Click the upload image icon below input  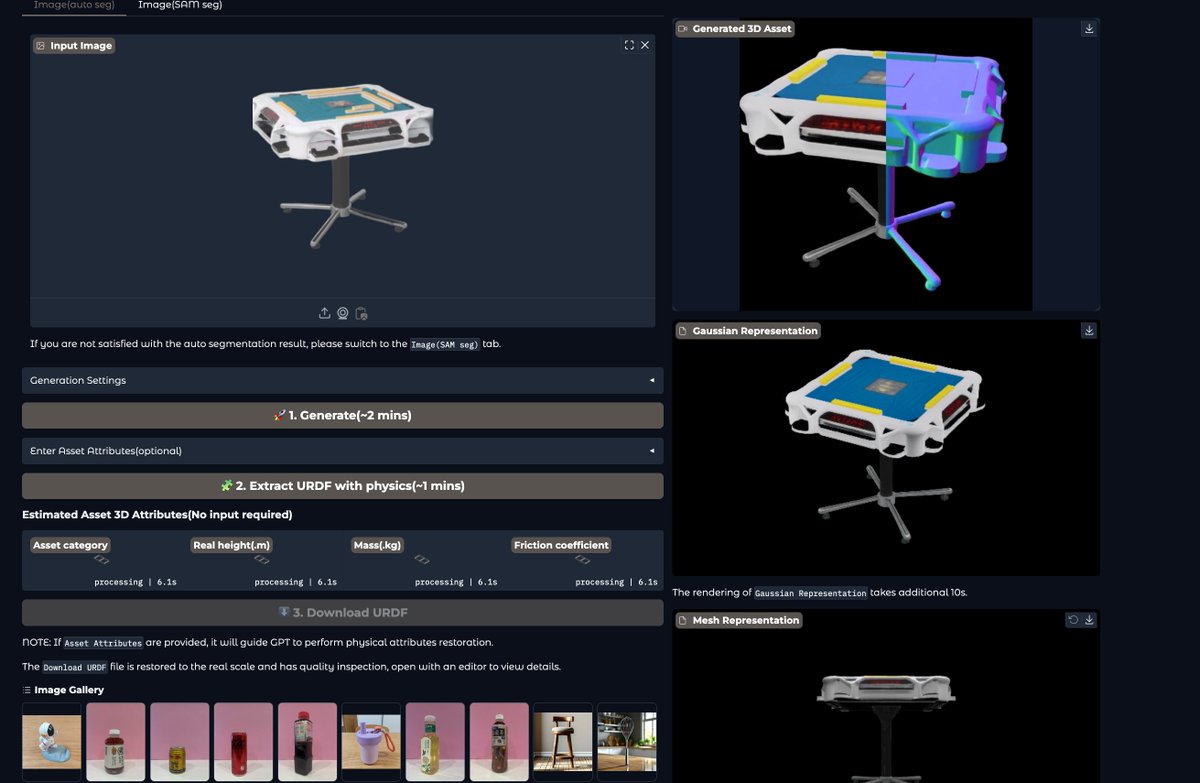(325, 313)
